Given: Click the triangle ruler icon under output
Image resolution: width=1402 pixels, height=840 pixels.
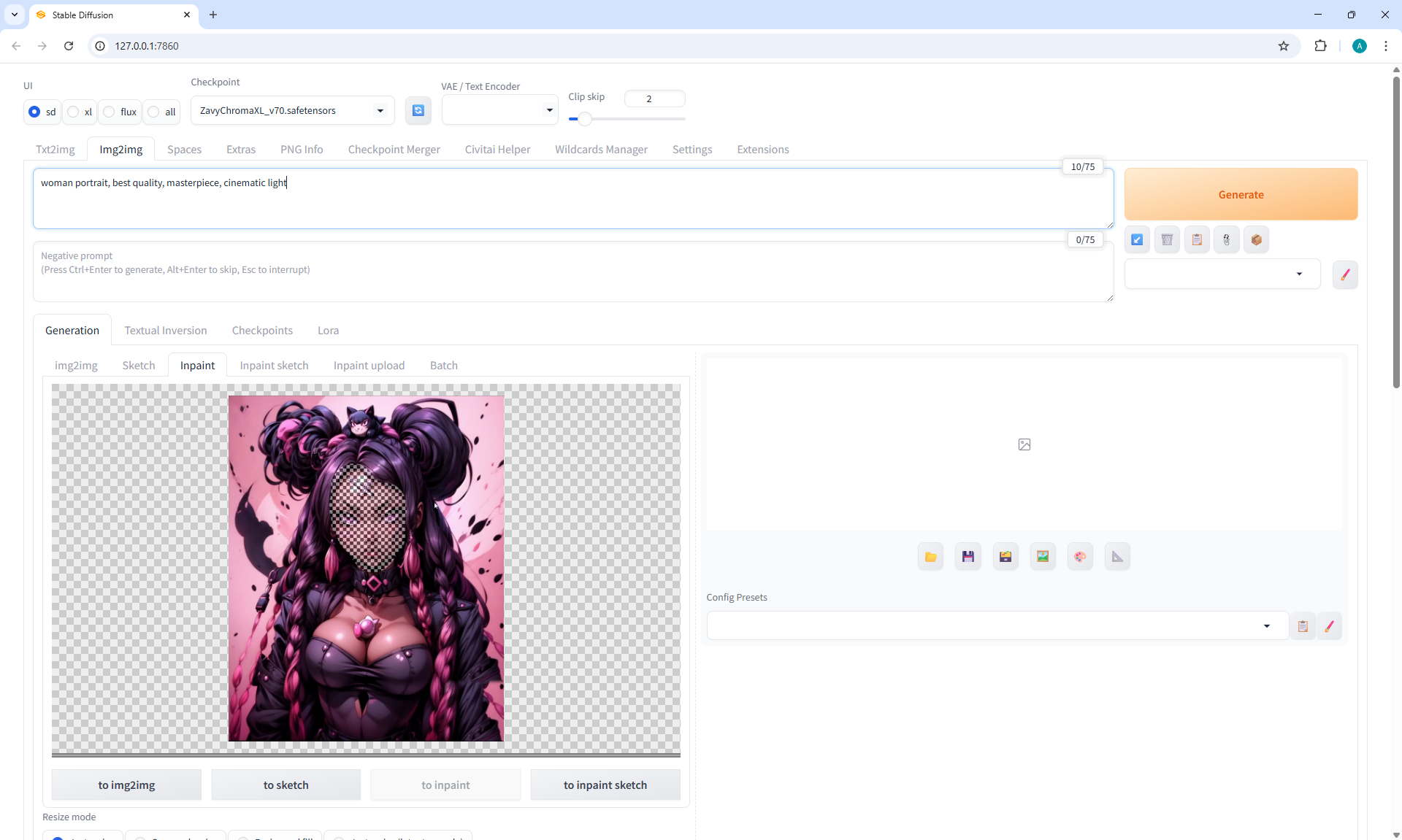Looking at the screenshot, I should click(x=1117, y=557).
